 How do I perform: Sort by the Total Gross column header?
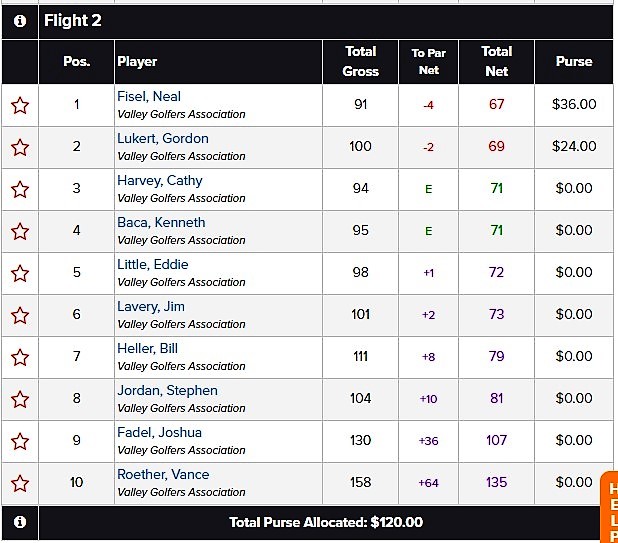point(360,62)
